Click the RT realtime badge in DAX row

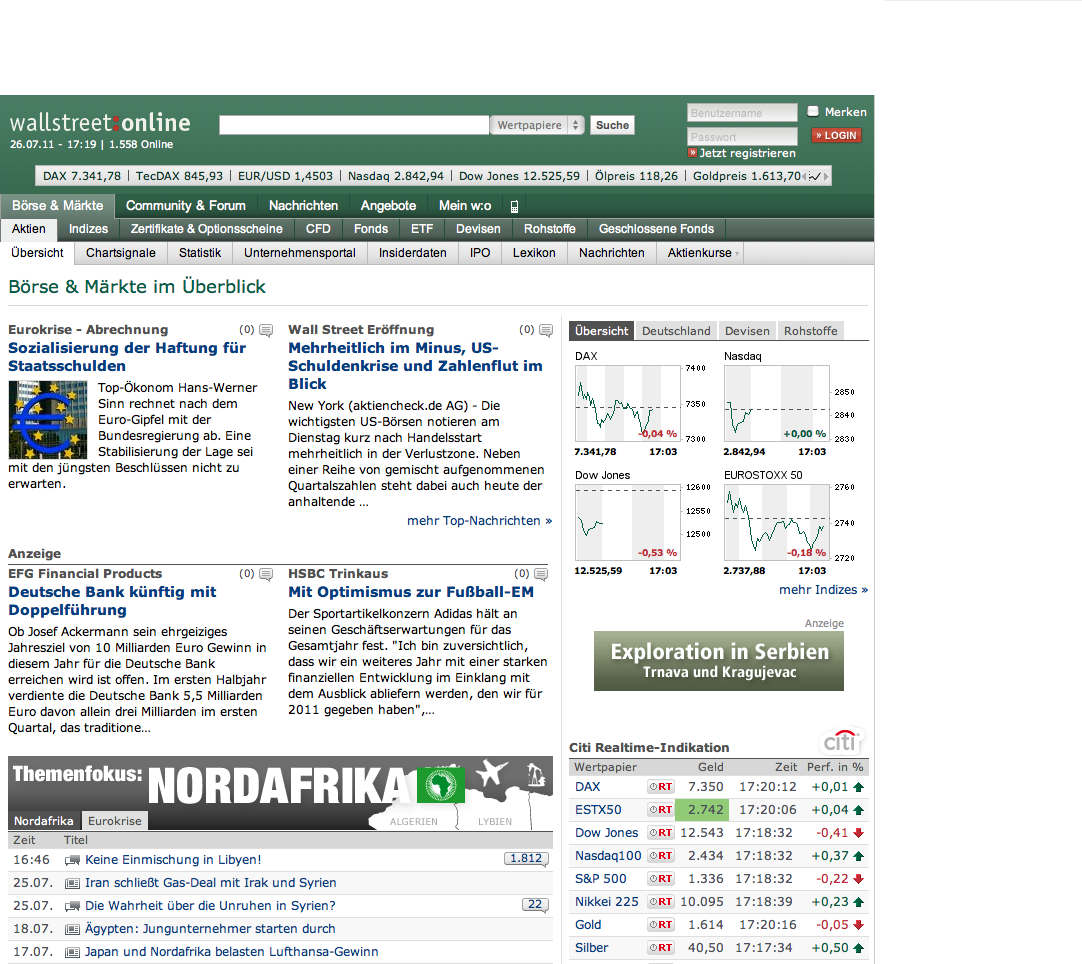(x=661, y=787)
